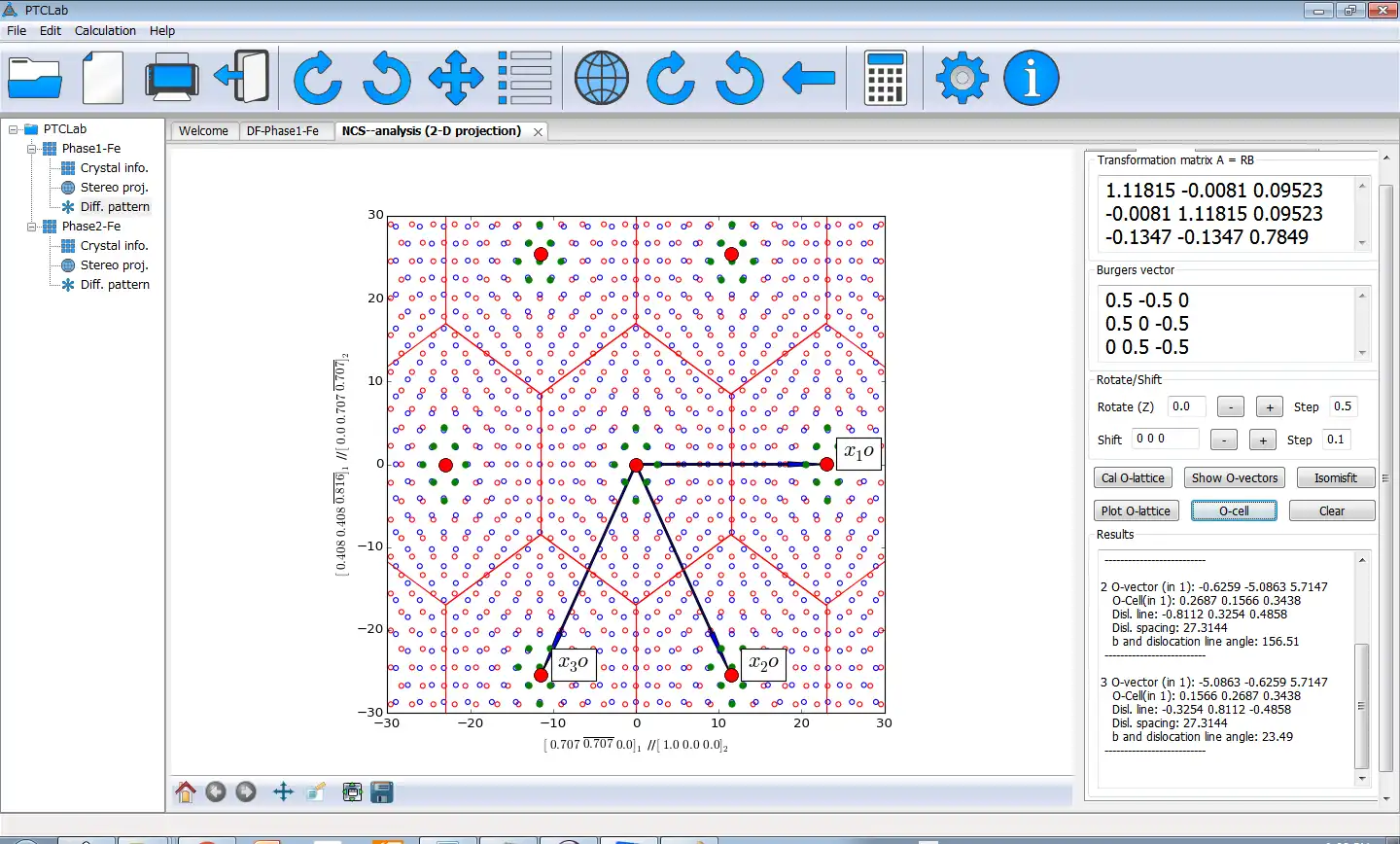The height and width of the screenshot is (844, 1400).
Task: Click the printer icon in the toolbar
Action: (172, 78)
